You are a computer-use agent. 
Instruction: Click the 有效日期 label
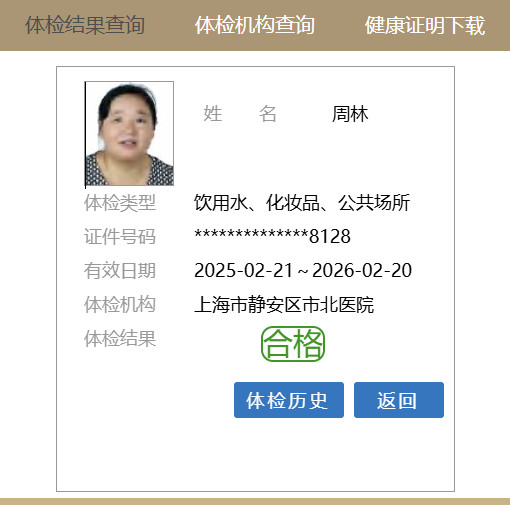pyautogui.click(x=120, y=270)
